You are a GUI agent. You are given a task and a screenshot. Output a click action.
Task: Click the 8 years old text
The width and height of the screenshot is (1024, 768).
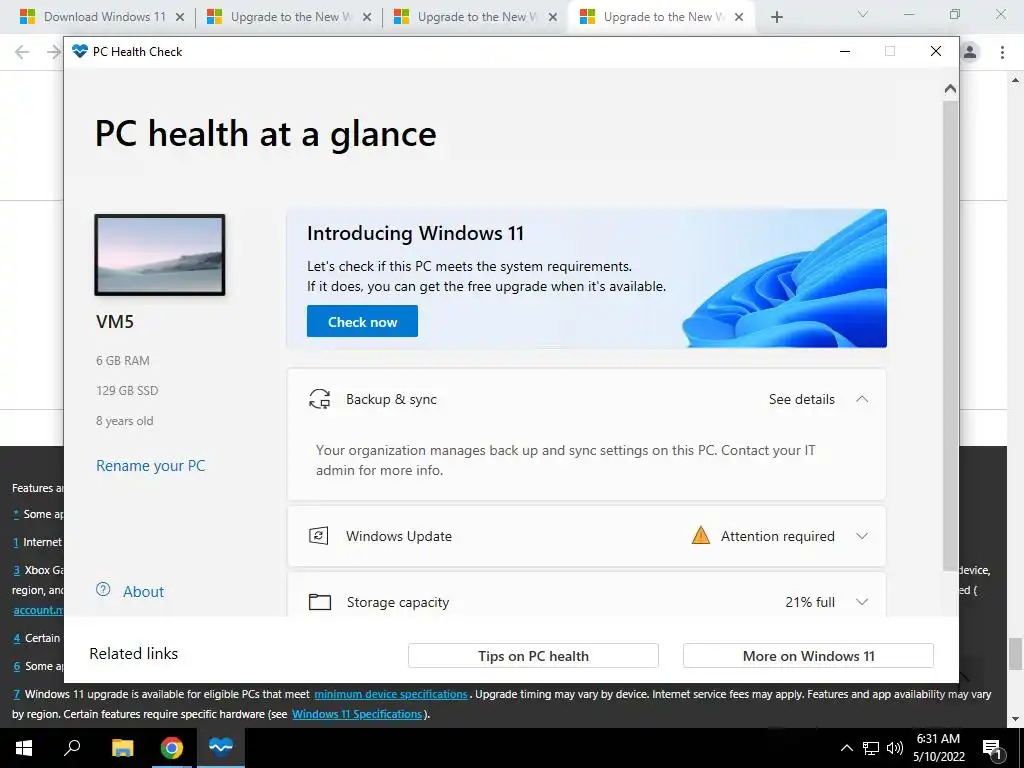pyautogui.click(x=125, y=421)
